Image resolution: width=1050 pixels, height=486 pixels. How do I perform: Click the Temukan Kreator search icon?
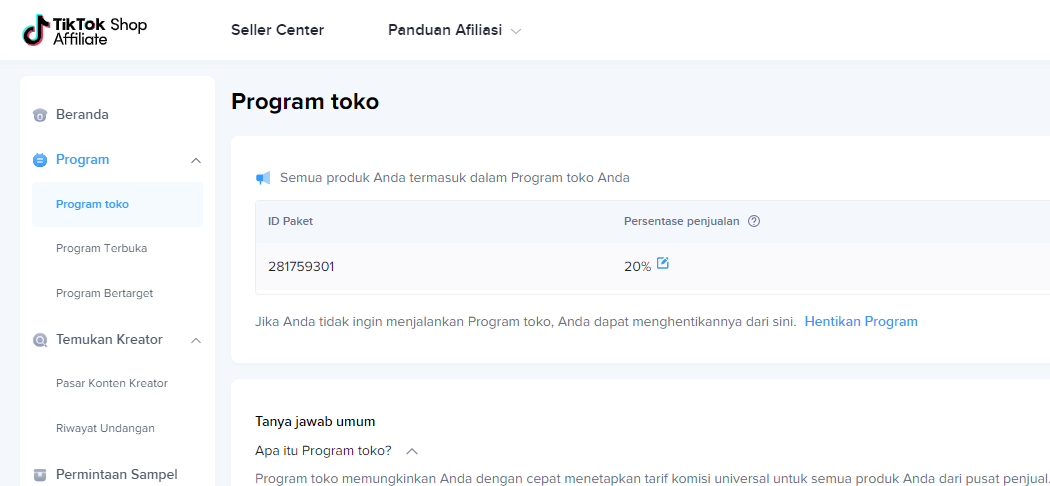pos(40,340)
